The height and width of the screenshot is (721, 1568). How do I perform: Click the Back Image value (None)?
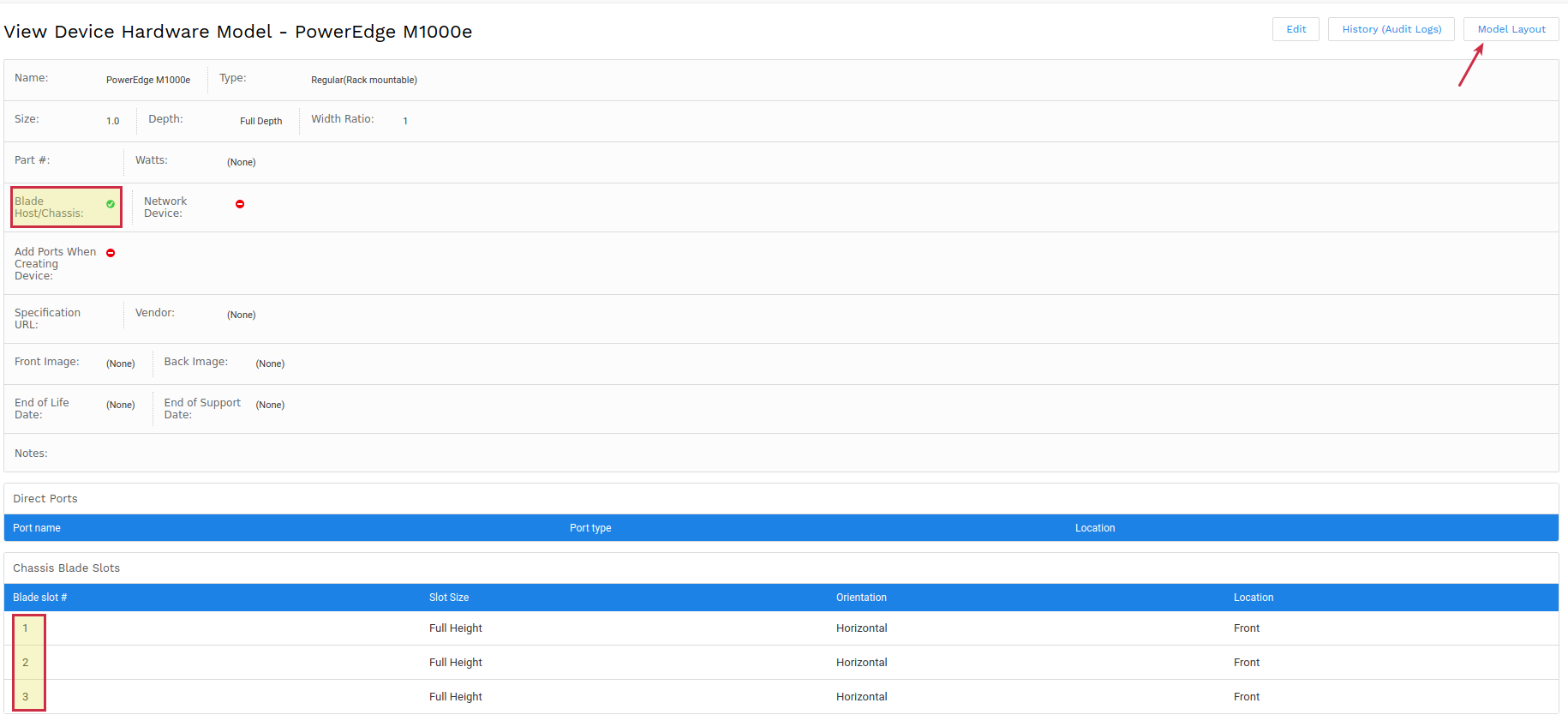click(x=270, y=364)
